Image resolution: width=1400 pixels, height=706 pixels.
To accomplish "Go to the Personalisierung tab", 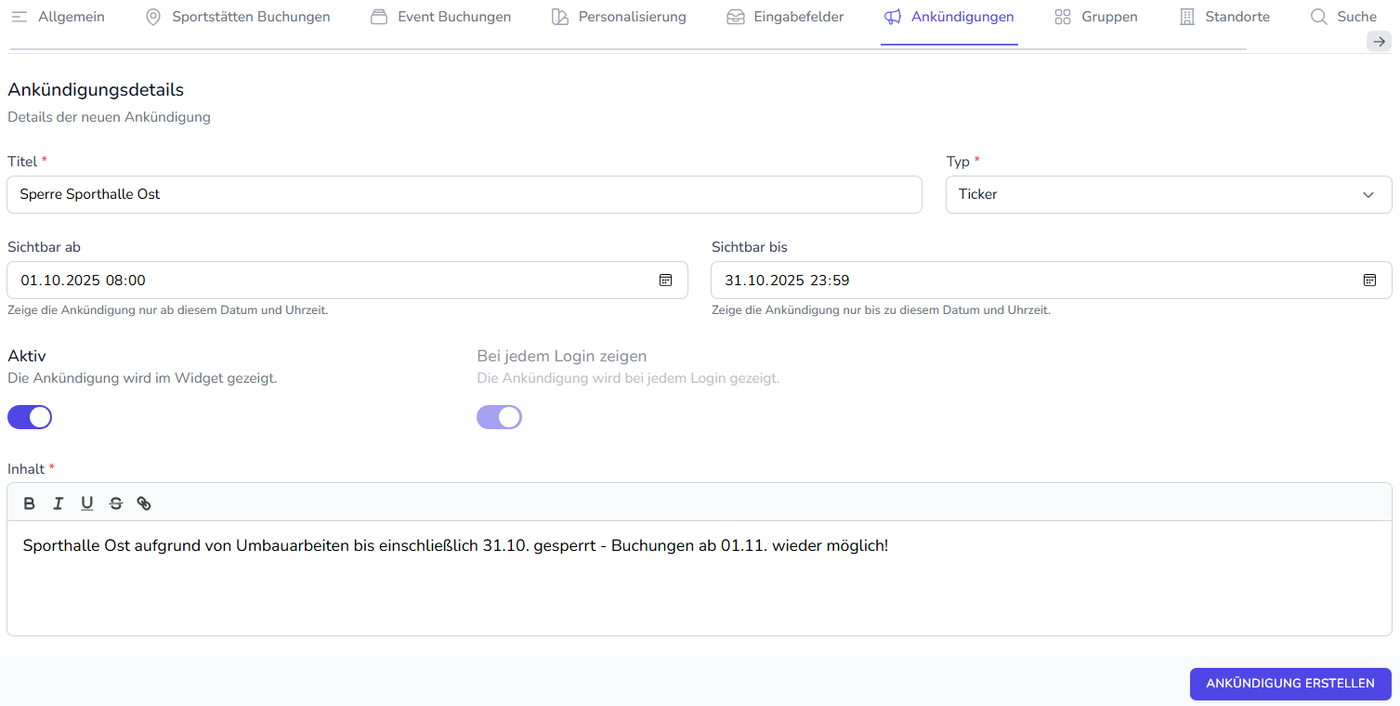I will pos(619,17).
